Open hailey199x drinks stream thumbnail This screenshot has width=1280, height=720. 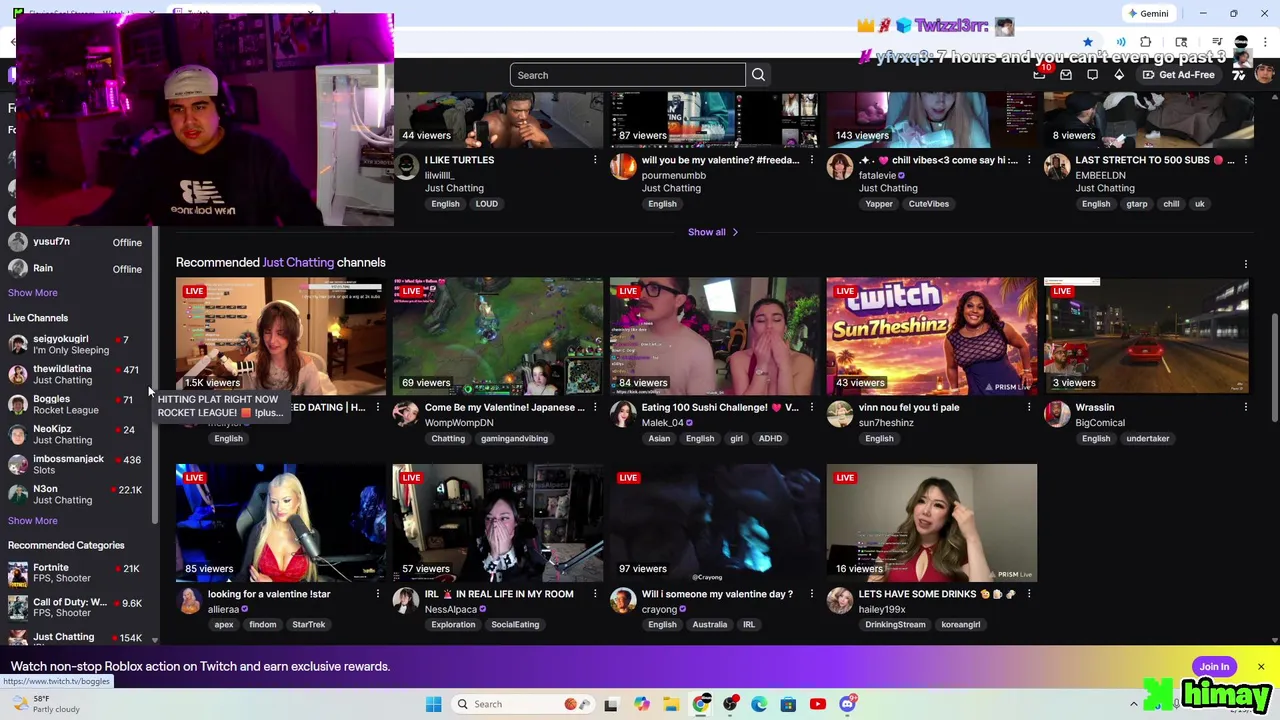932,522
